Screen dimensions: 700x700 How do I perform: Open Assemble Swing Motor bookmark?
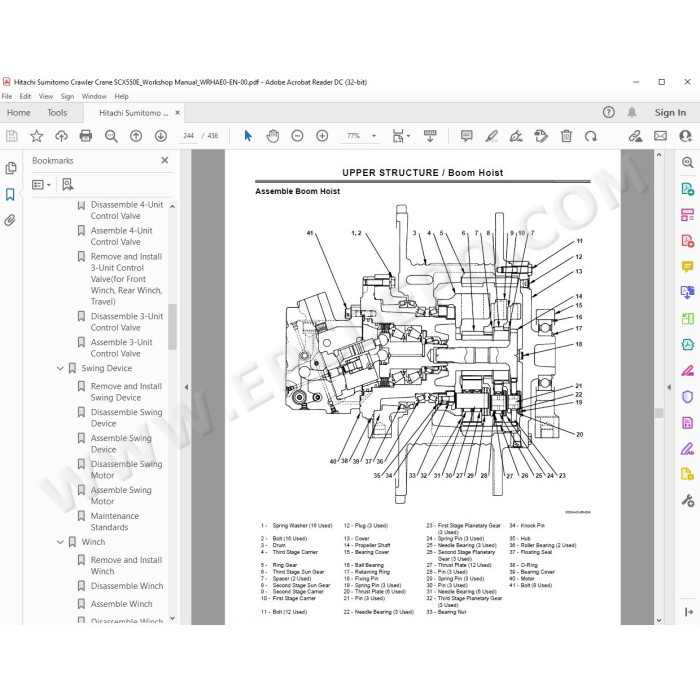[x=121, y=496]
